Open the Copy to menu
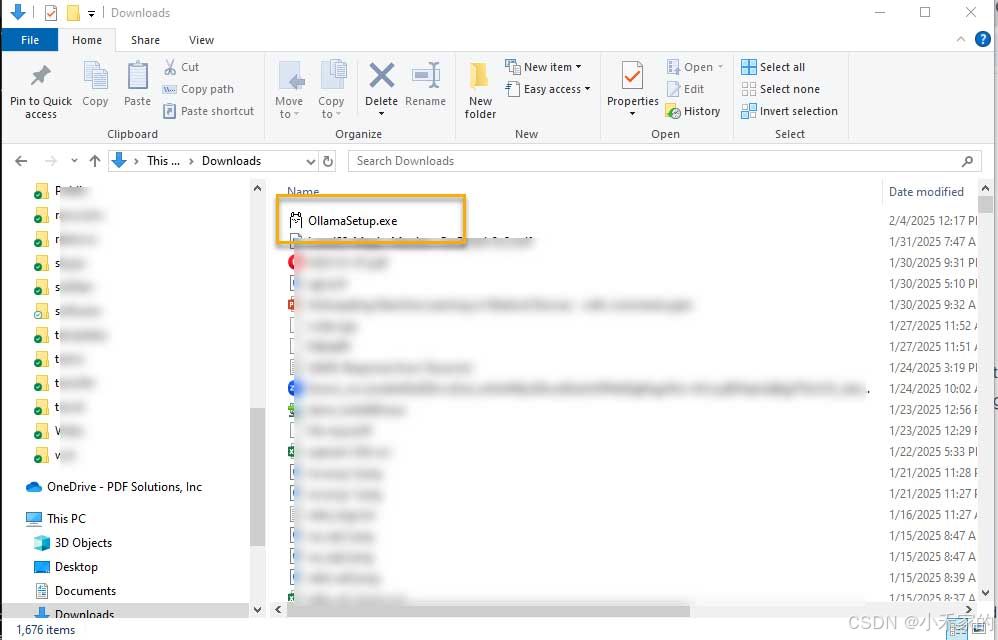The width and height of the screenshot is (998, 640). pos(331,90)
